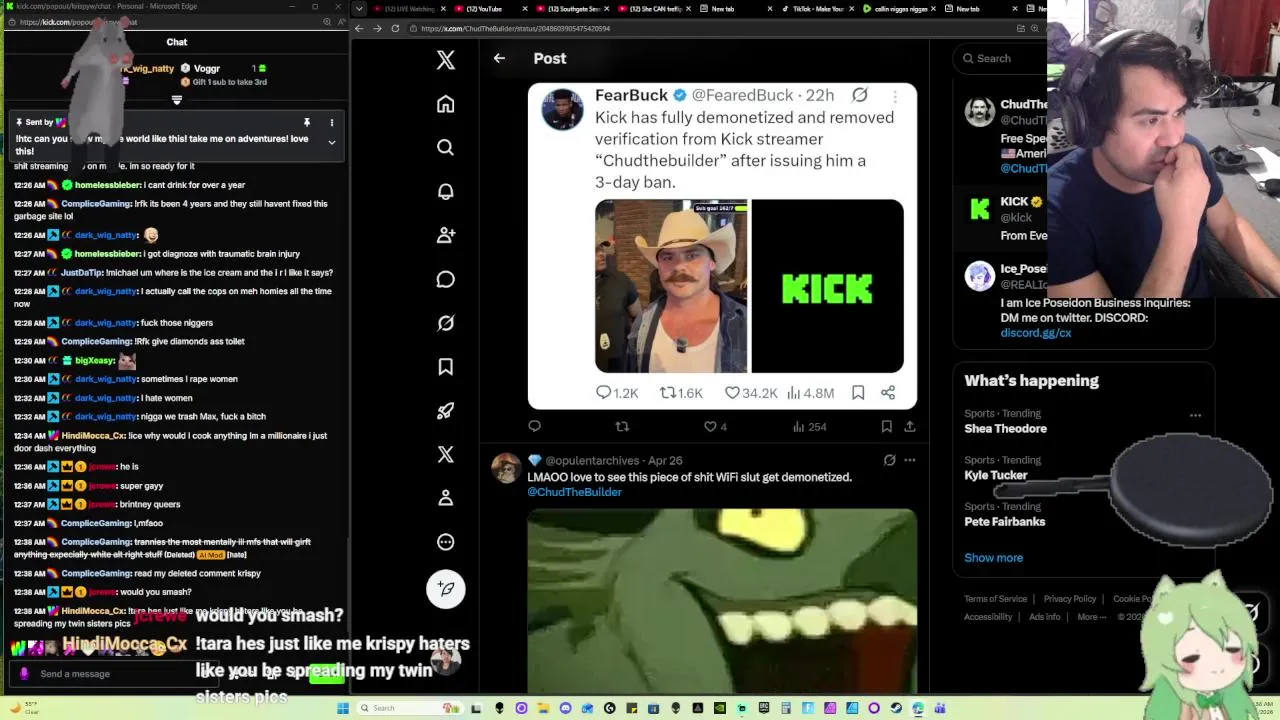Open the Pete Fairbanks trend
Screen dimensions: 1280x720
(x=1004, y=521)
